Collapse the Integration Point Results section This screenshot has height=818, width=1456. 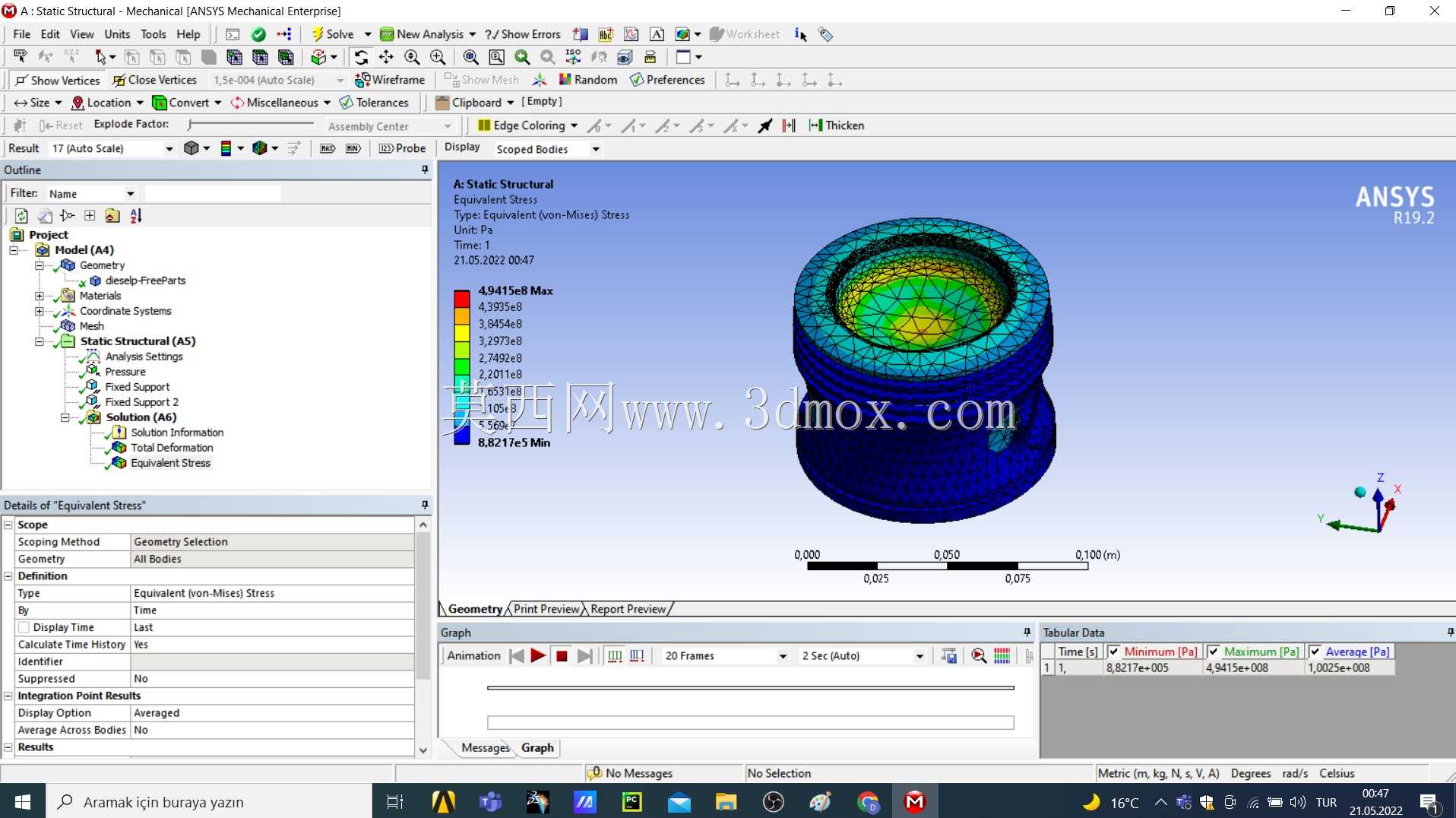[8, 696]
